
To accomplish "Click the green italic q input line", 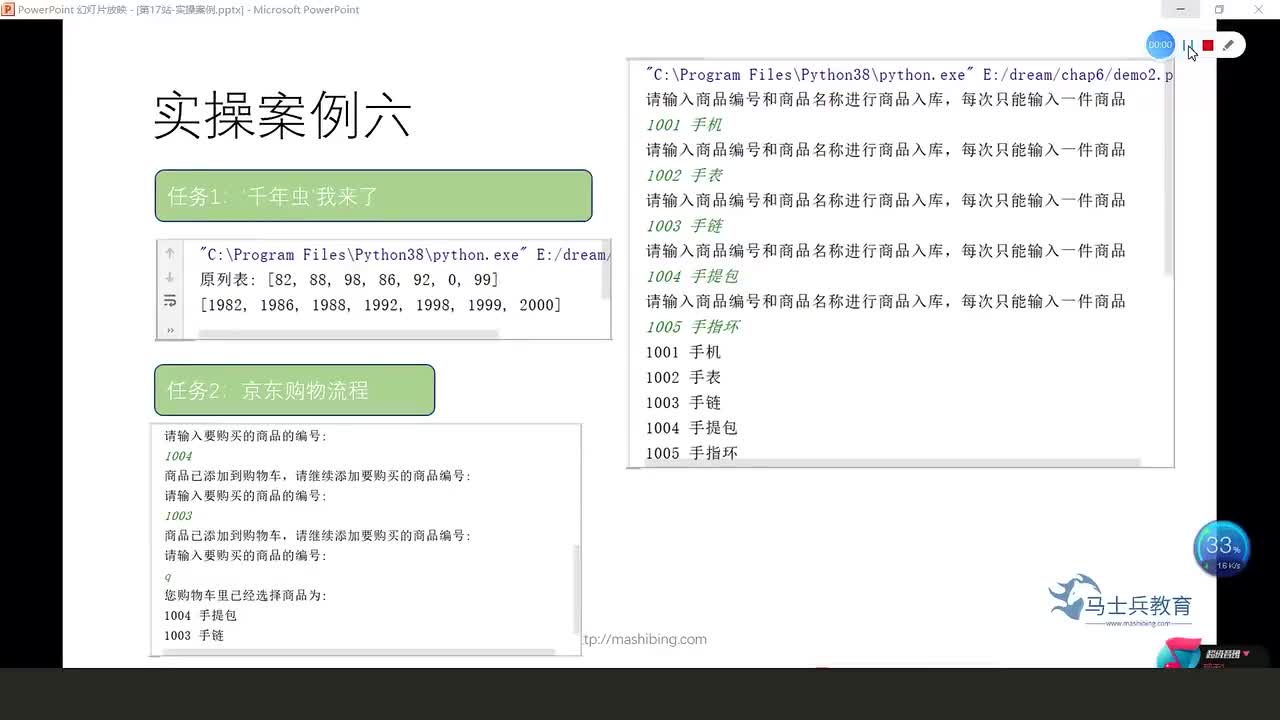I will pos(168,576).
